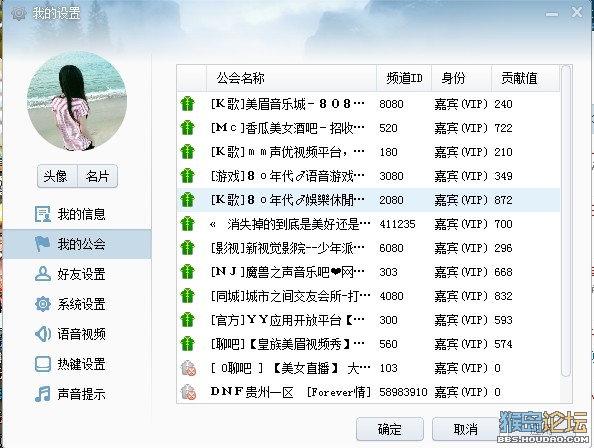Click the green shirt icon for channel 3080 row
This screenshot has width=594, height=448.
[x=188, y=176]
